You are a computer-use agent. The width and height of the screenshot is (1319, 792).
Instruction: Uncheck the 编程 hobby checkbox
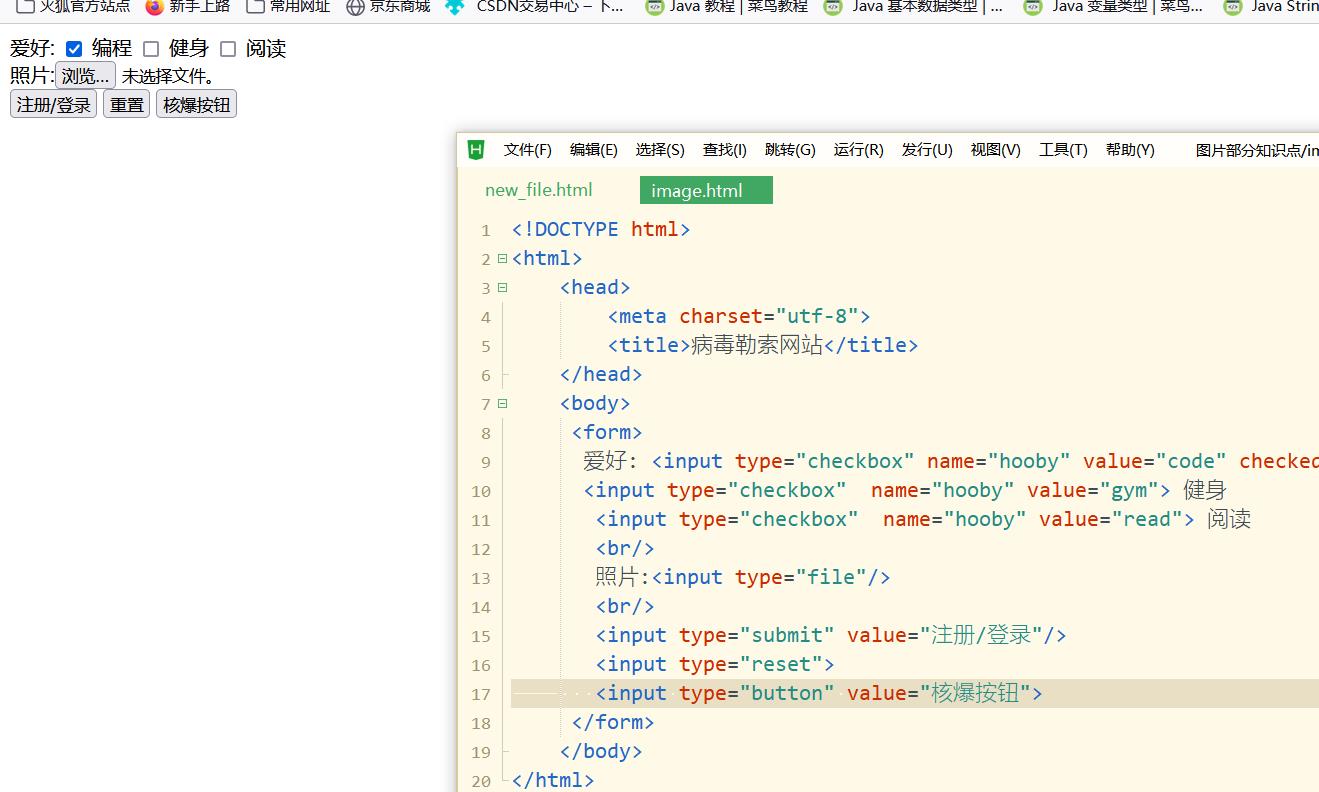click(74, 49)
